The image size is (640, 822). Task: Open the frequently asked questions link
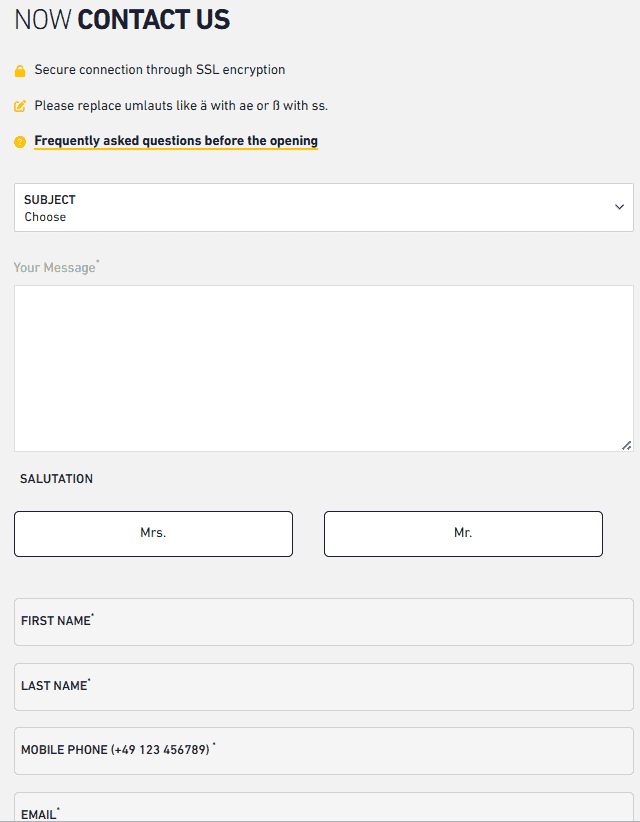tap(175, 140)
